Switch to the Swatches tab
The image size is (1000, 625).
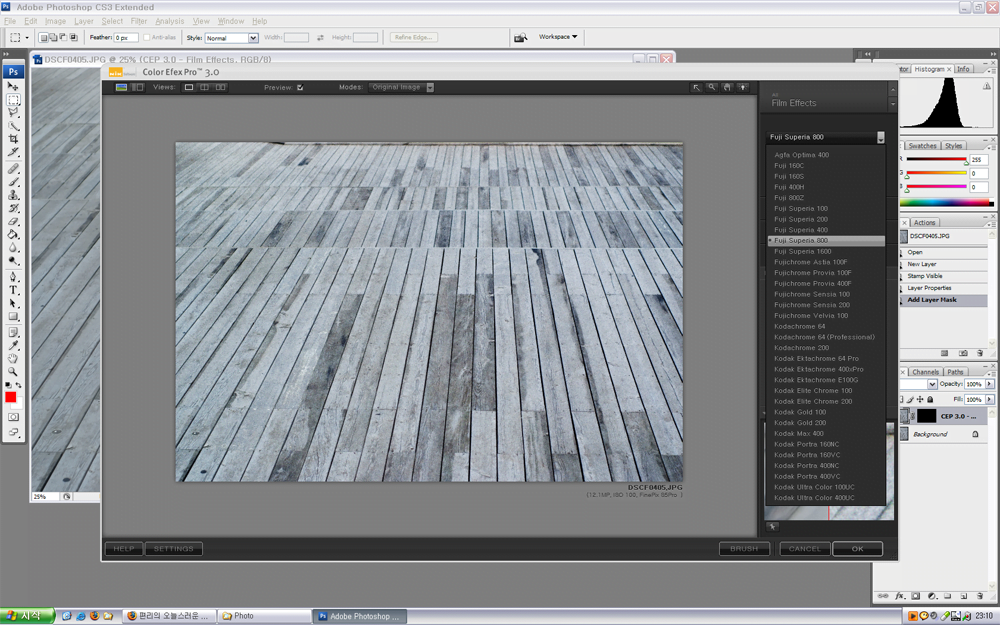pos(922,146)
